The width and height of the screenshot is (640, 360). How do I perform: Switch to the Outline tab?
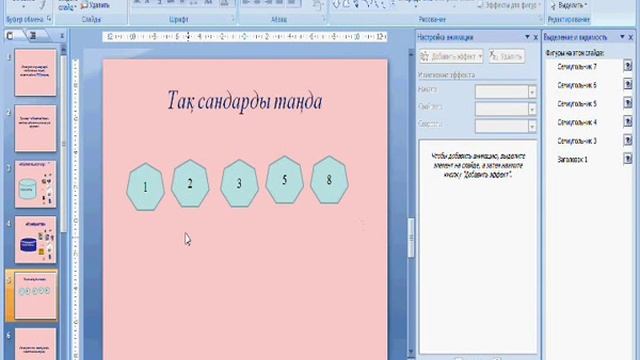coord(34,36)
